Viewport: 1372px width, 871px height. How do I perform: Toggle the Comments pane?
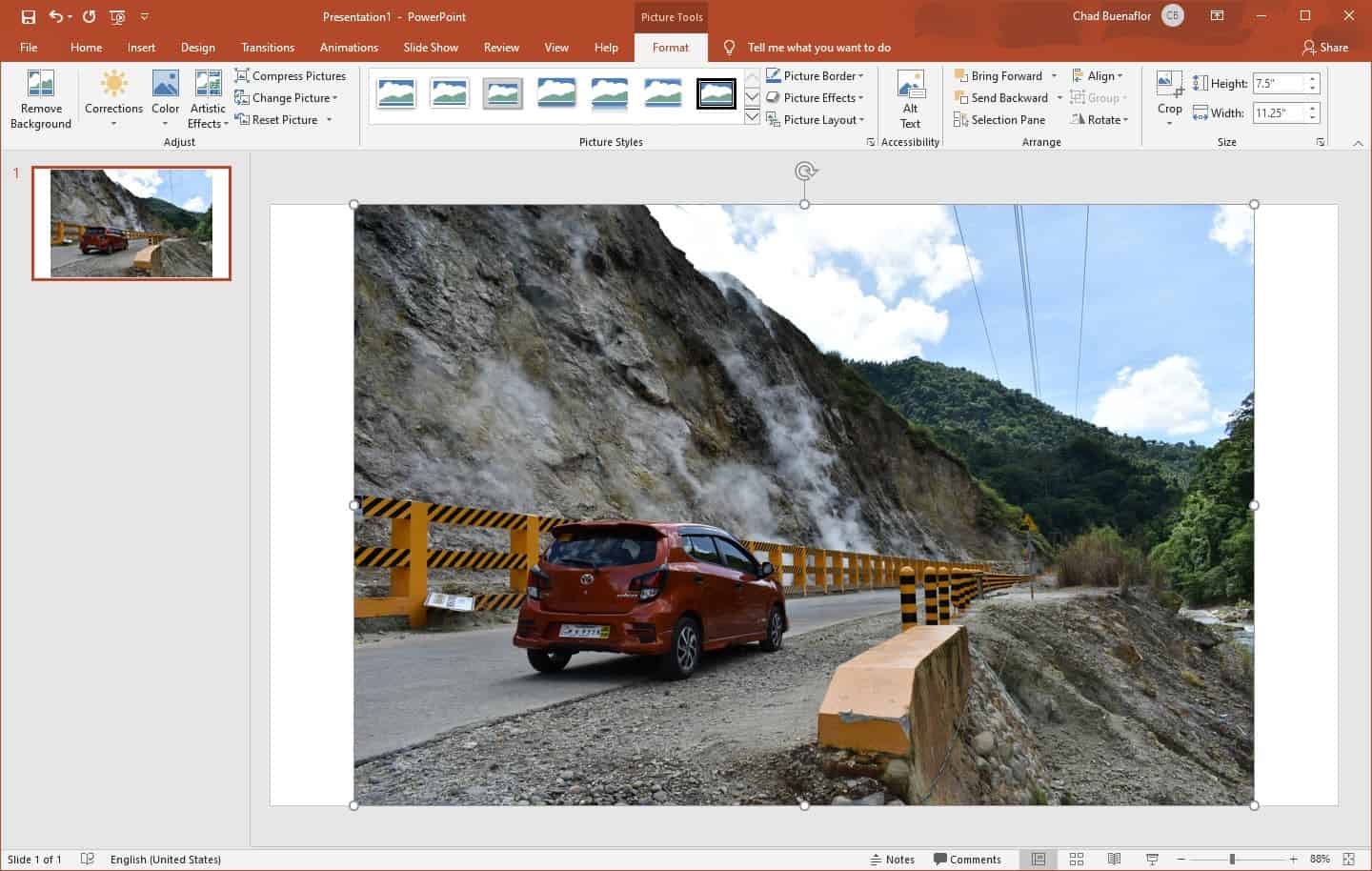(x=968, y=859)
